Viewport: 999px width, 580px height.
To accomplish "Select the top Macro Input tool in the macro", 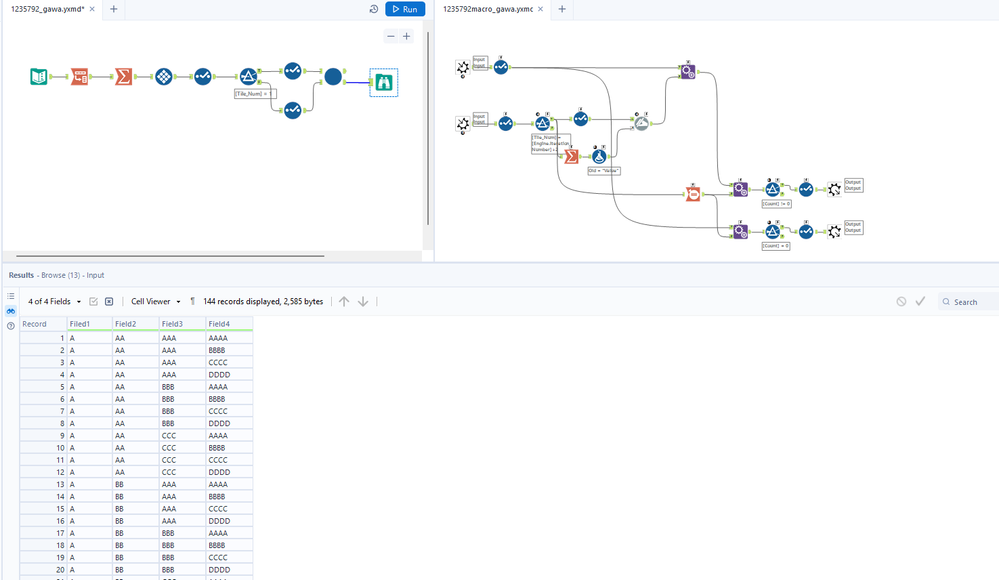I will coord(463,67).
